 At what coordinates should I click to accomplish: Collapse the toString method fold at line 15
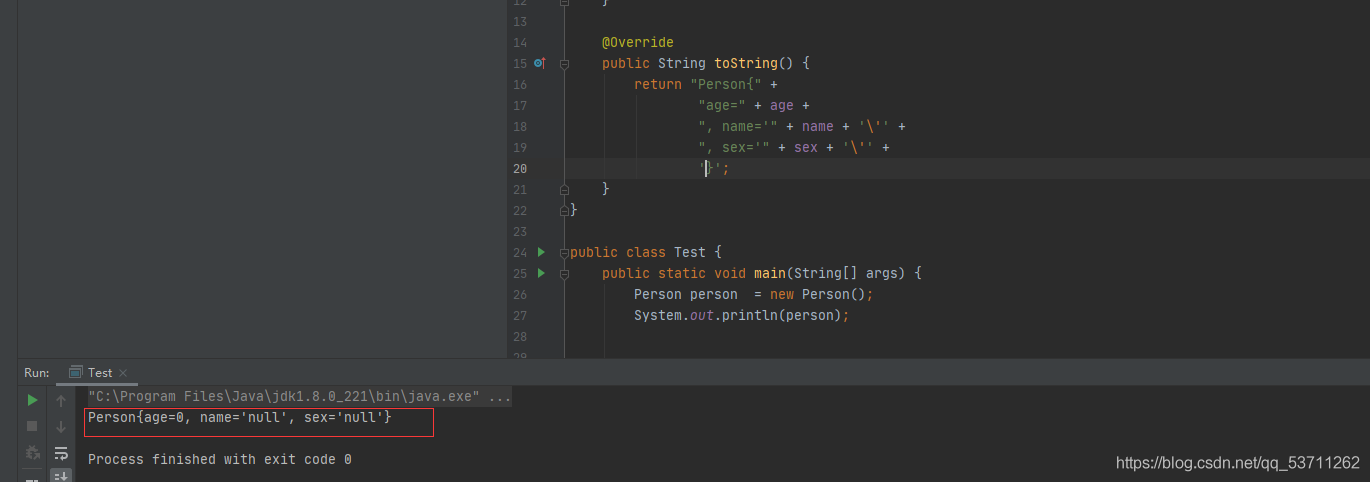pos(564,63)
